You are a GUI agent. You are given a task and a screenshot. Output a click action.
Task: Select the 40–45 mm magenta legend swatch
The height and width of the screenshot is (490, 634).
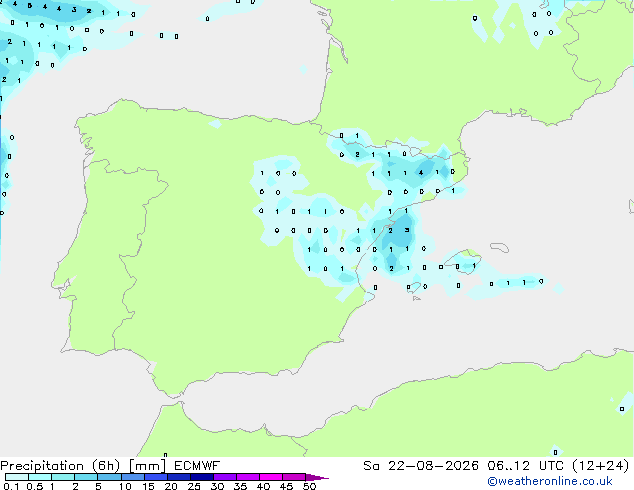[271, 477]
